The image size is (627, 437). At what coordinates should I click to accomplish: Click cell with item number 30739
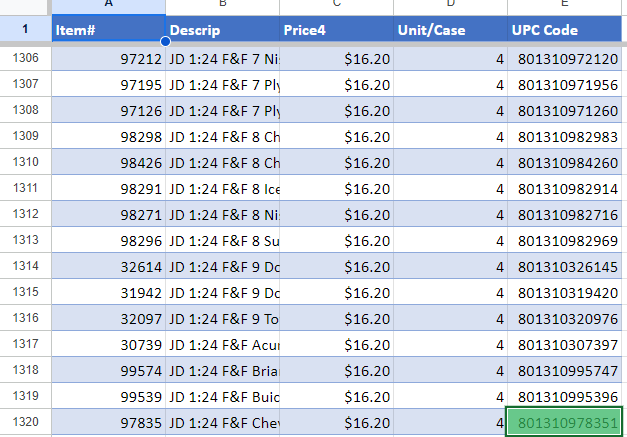pyautogui.click(x=108, y=345)
